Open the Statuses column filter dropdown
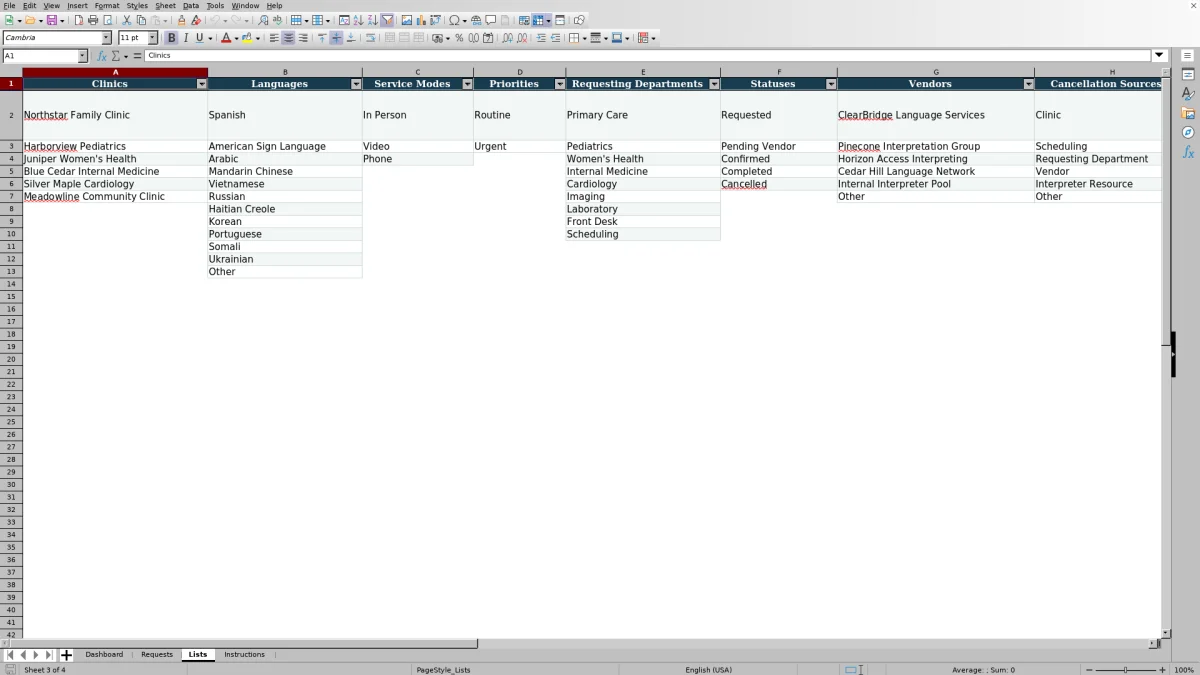 [831, 84]
